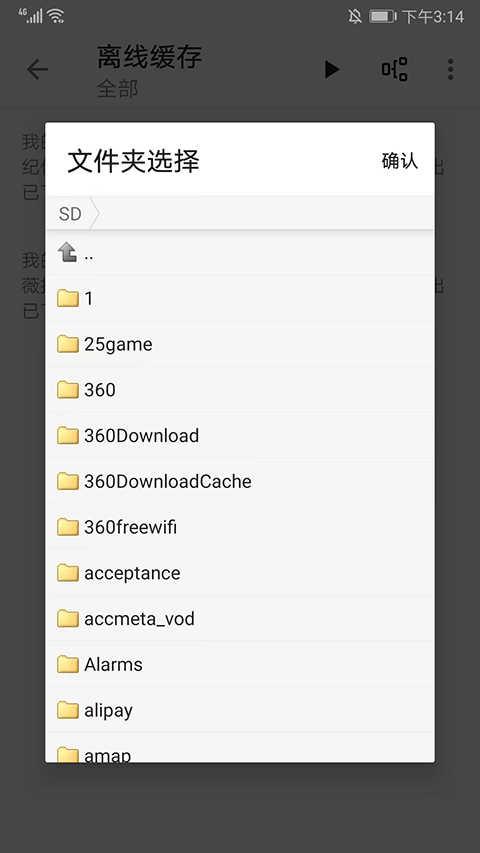The width and height of the screenshot is (480, 853).
Task: Tap the up-level parent folder arrow
Action: (67, 252)
